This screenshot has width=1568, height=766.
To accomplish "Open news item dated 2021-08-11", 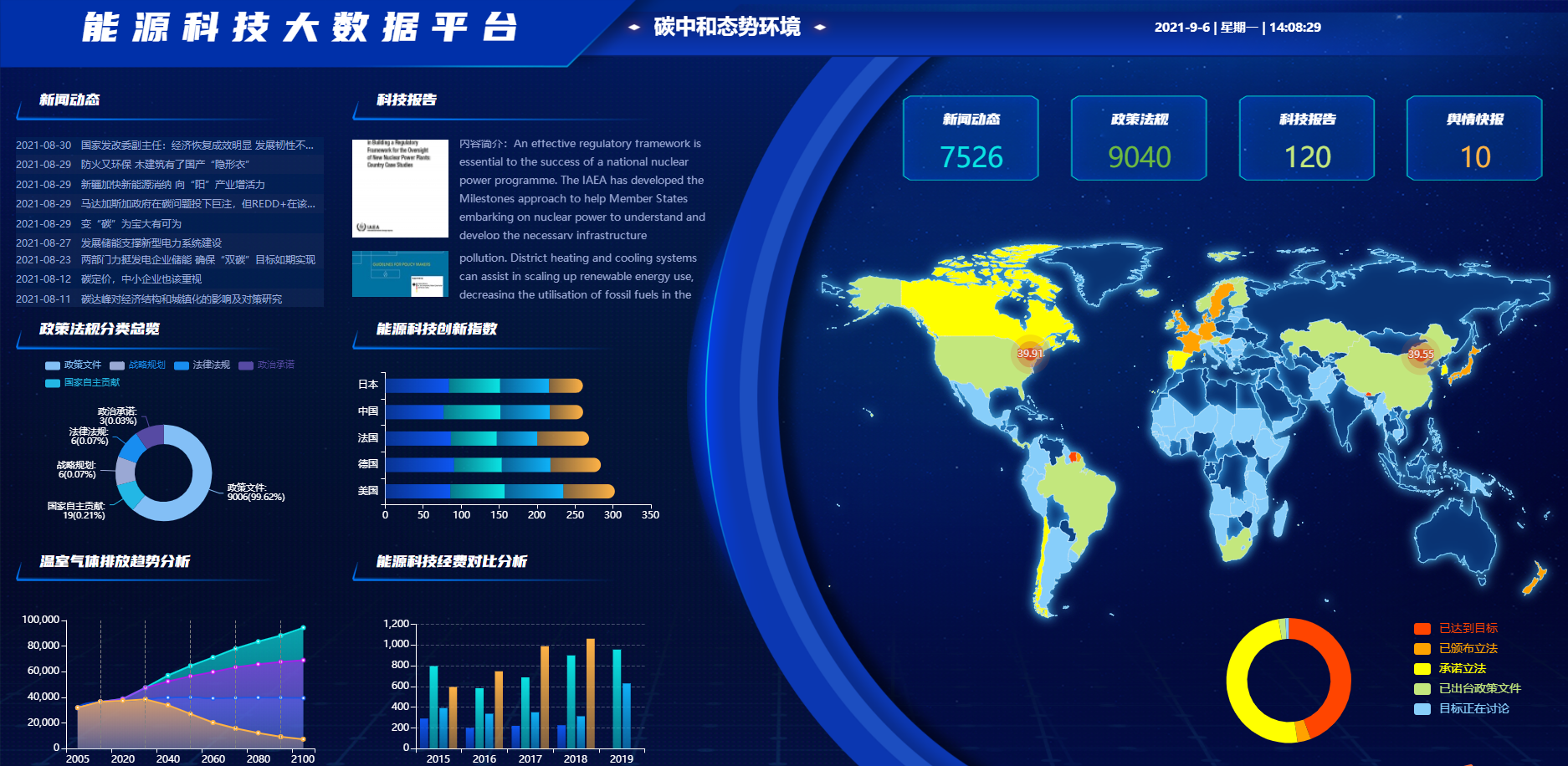I will [x=169, y=299].
